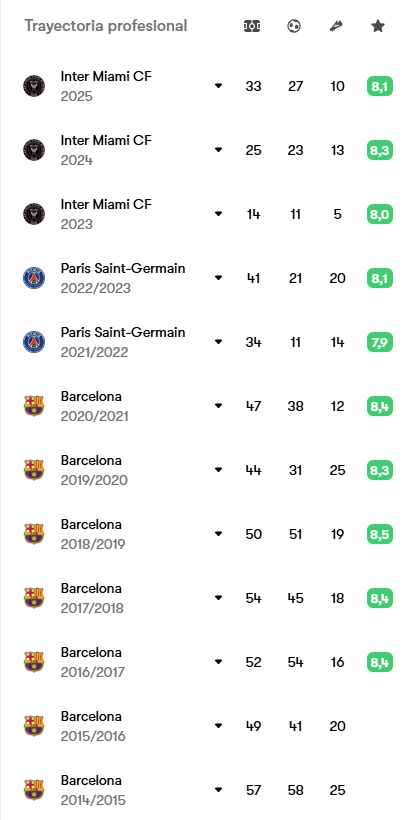Click the assists boot header icon

point(336,26)
